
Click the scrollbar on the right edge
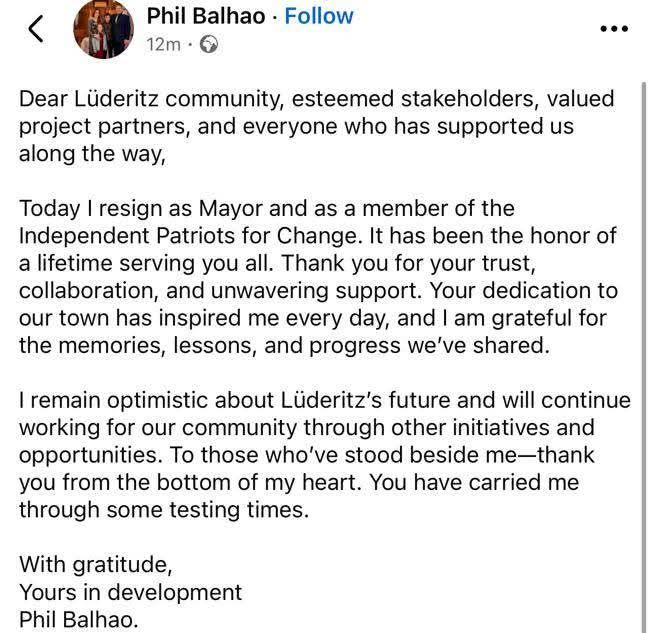pyautogui.click(x=644, y=350)
